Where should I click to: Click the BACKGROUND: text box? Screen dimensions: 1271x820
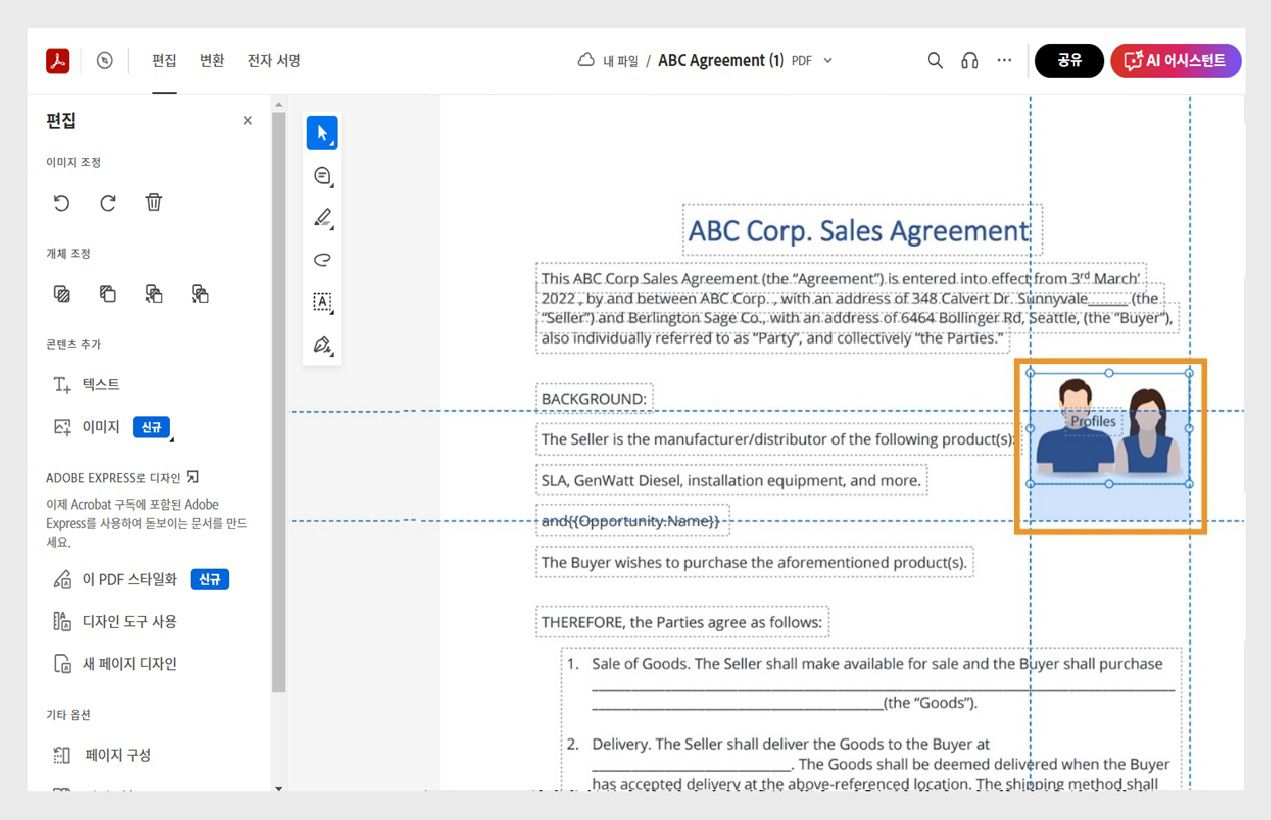pos(594,399)
